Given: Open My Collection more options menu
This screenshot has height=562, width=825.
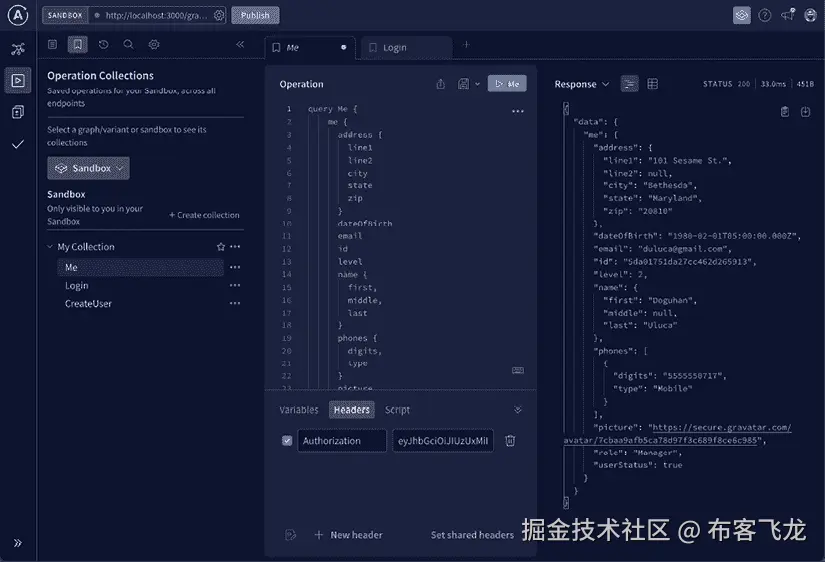Looking at the screenshot, I should (x=235, y=246).
